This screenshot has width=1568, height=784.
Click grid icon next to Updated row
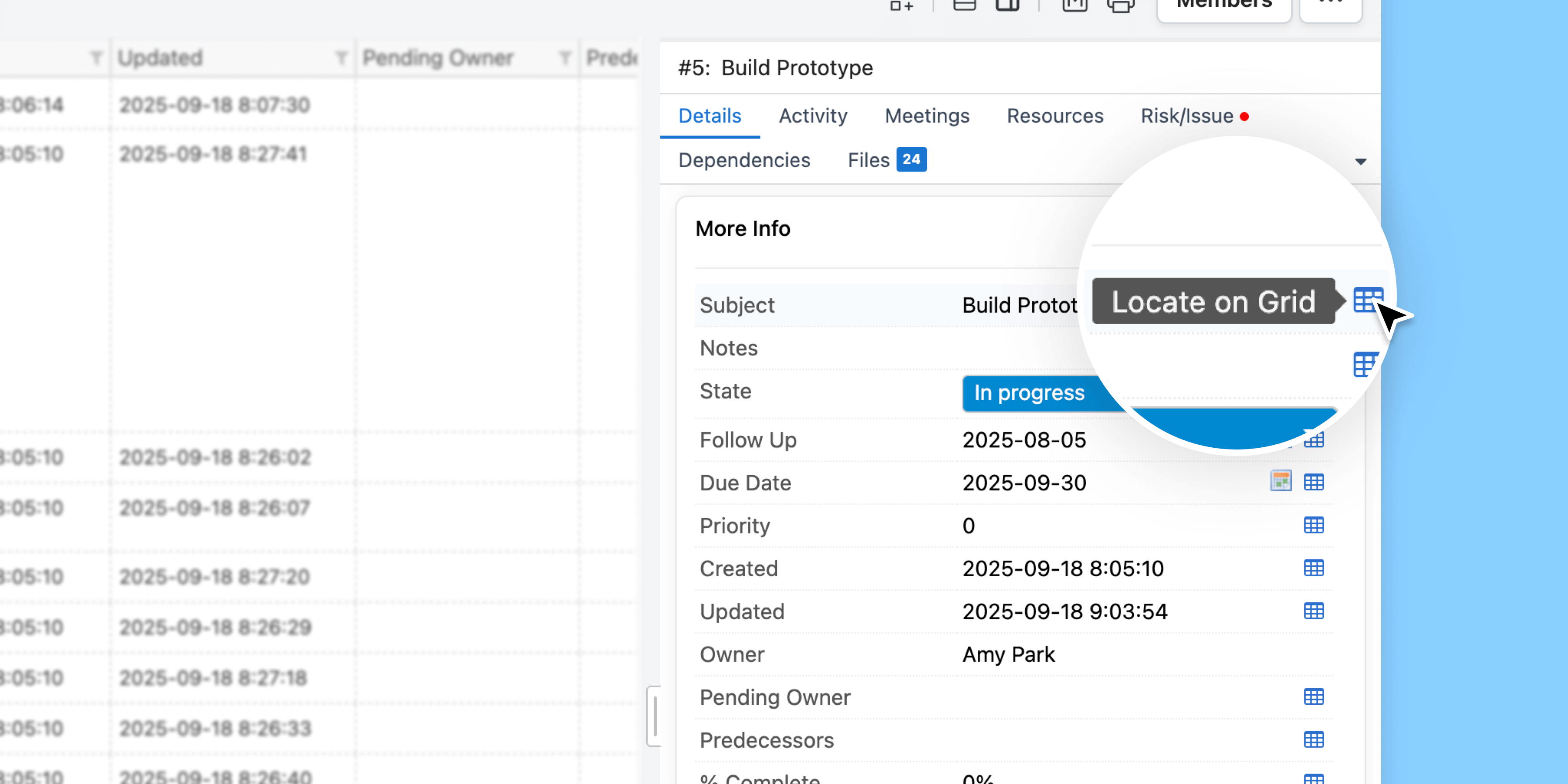[x=1314, y=611]
